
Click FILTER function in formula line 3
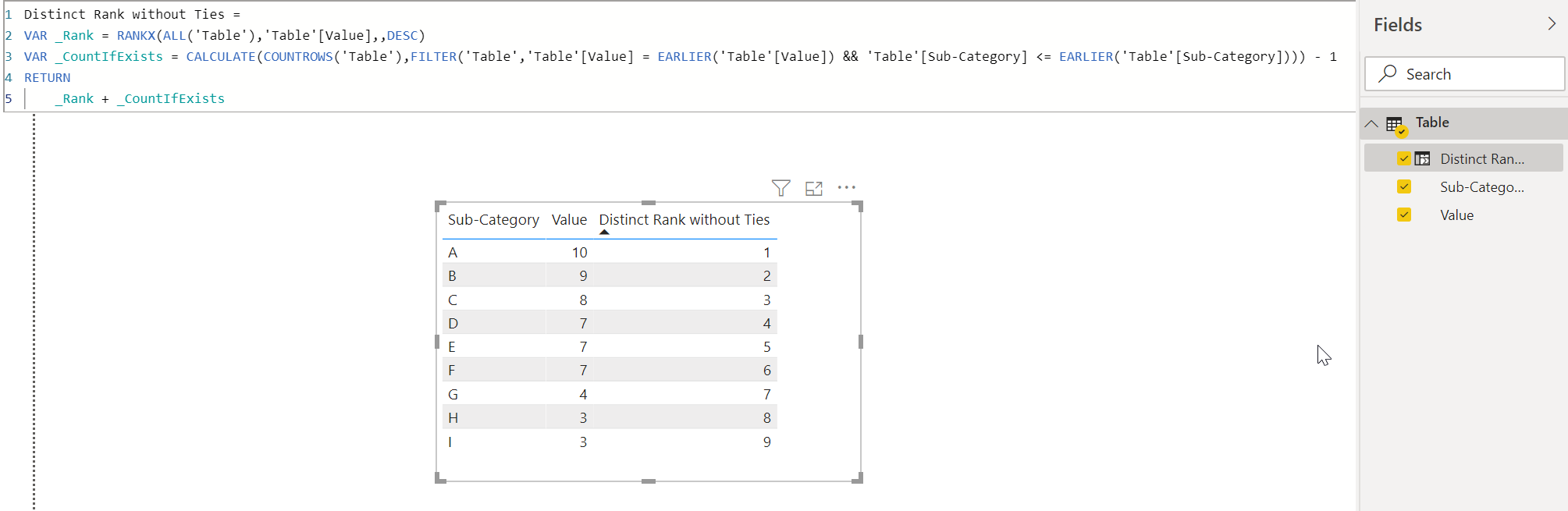pyautogui.click(x=433, y=56)
